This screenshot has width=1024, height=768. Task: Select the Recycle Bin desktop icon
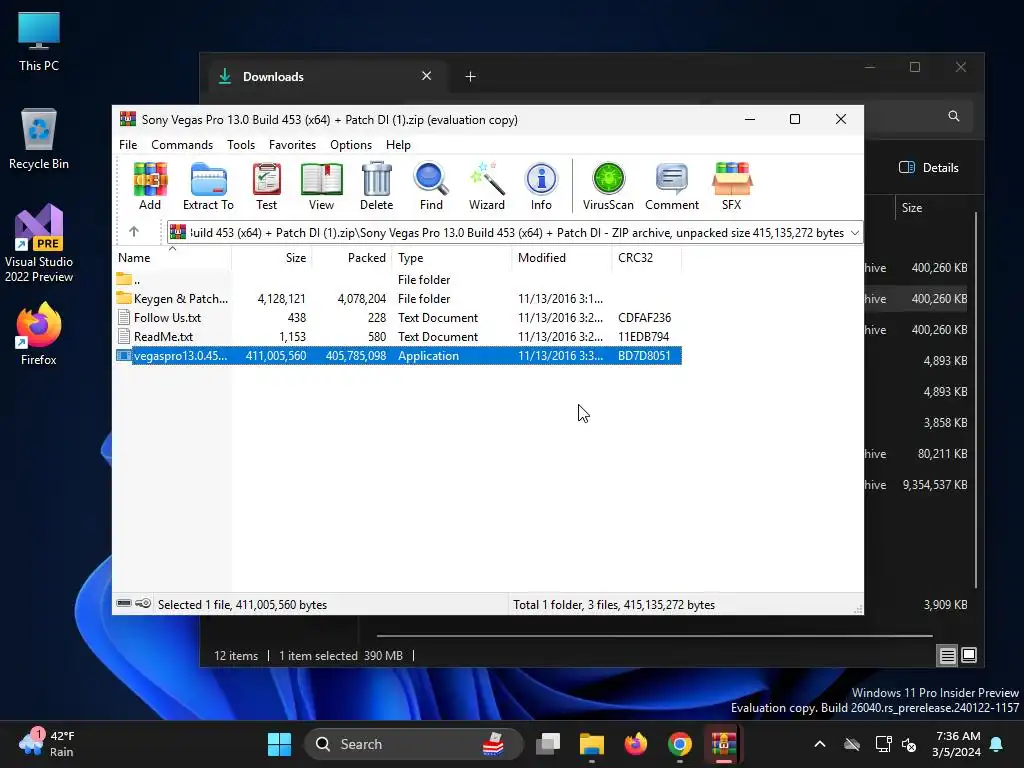39,139
